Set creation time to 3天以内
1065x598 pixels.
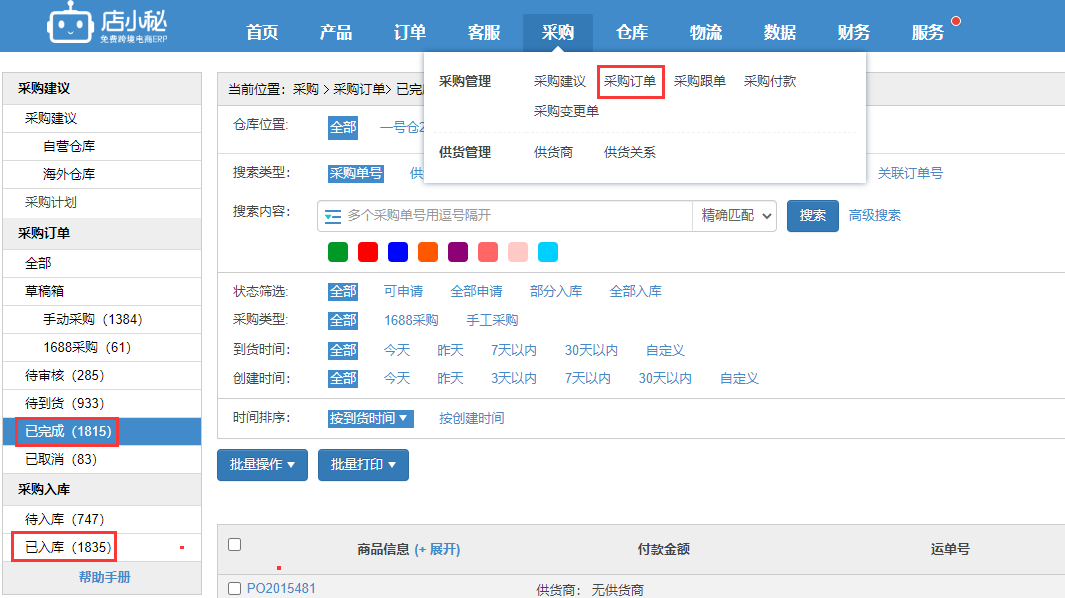[x=514, y=379]
